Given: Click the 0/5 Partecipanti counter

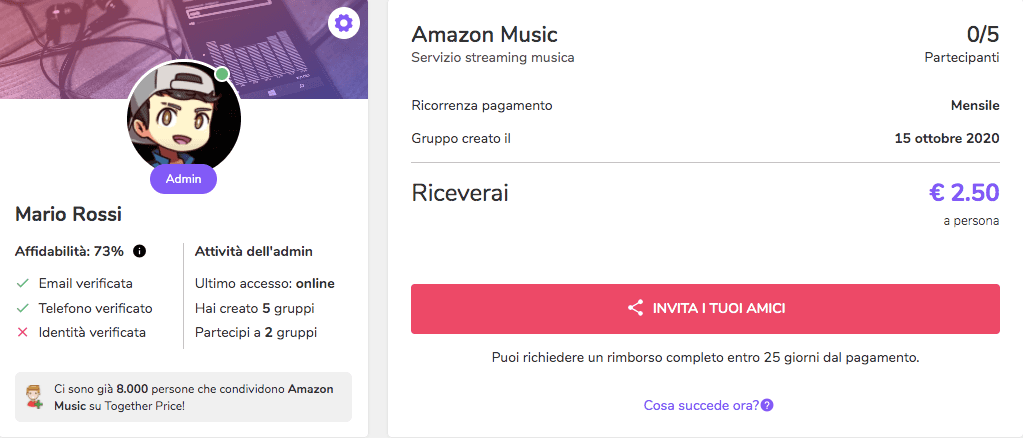Looking at the screenshot, I should pyautogui.click(x=962, y=44).
